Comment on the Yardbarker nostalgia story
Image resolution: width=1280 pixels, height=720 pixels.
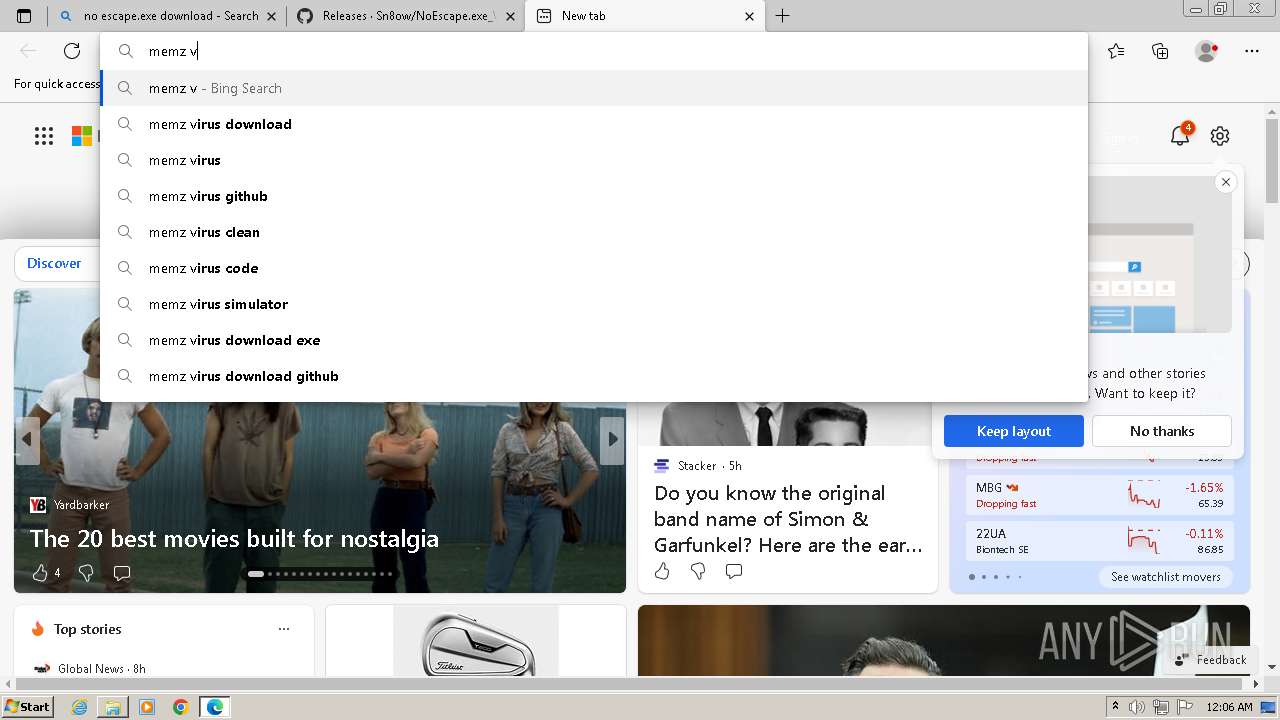click(x=122, y=573)
